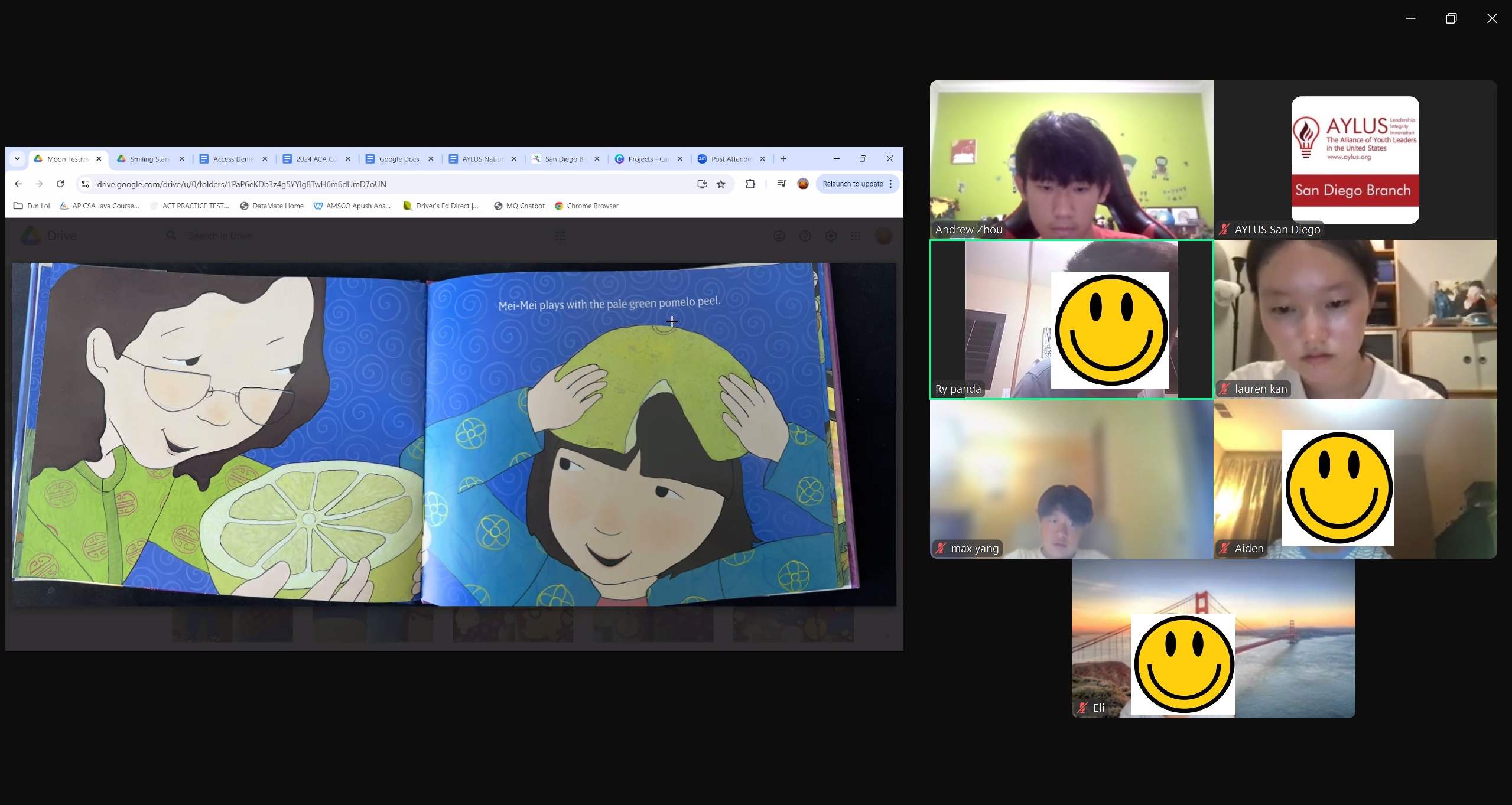Expand the tab search chevron
Image resolution: width=1512 pixels, height=805 pixels.
(x=17, y=159)
